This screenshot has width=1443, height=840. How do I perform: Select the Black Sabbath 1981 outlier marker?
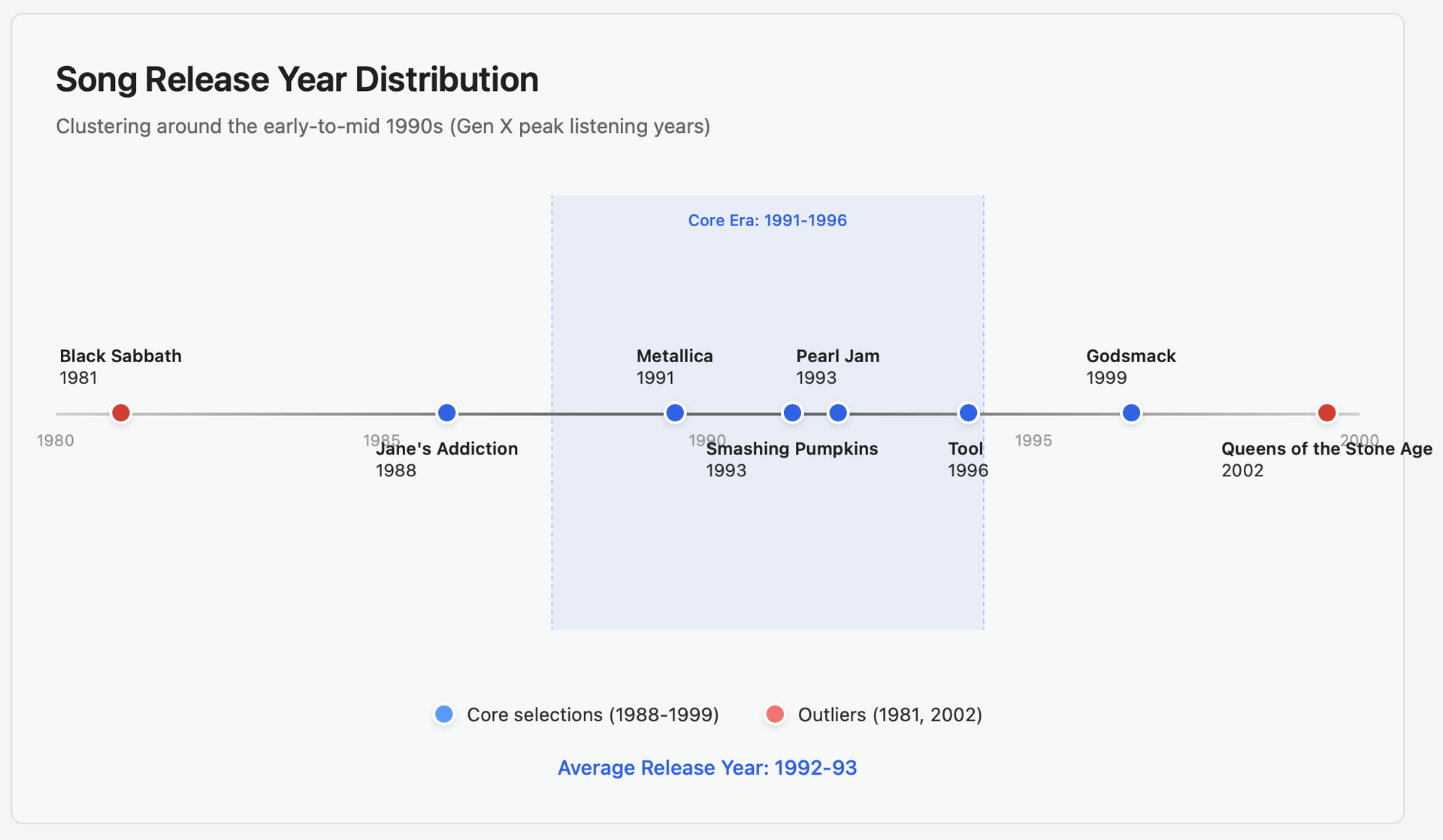click(x=120, y=412)
